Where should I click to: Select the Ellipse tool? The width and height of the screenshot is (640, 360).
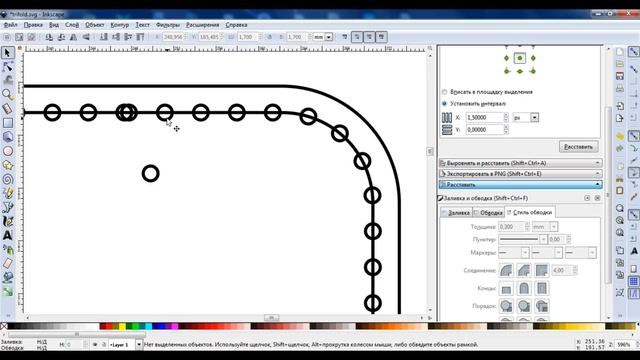[x=7, y=151]
